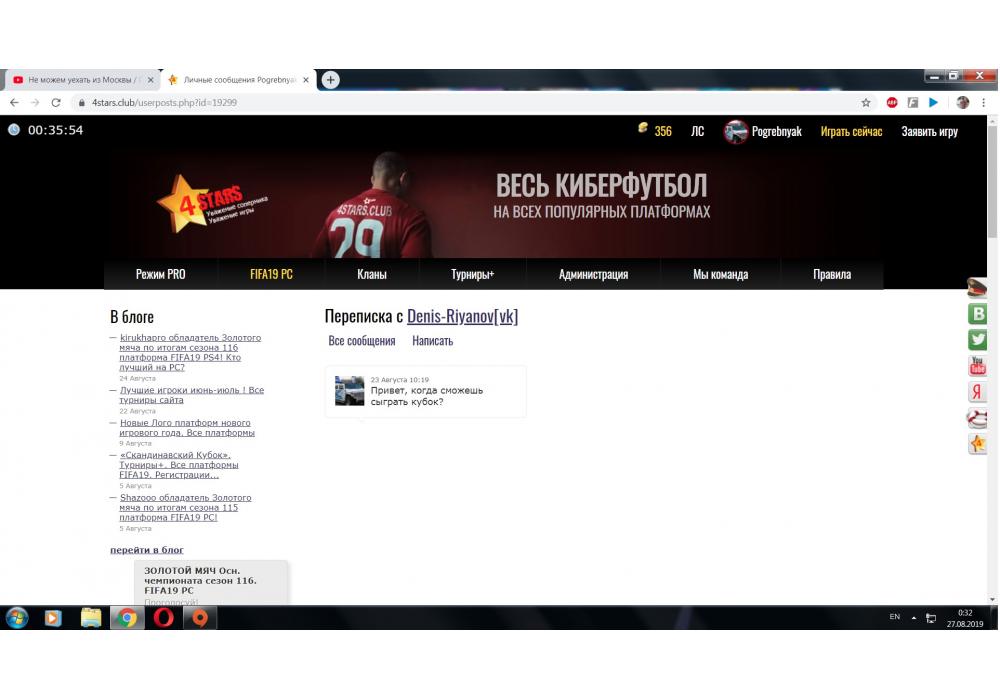This screenshot has width=1000, height=700.
Task: Click the coins icon near 356
Action: [643, 128]
